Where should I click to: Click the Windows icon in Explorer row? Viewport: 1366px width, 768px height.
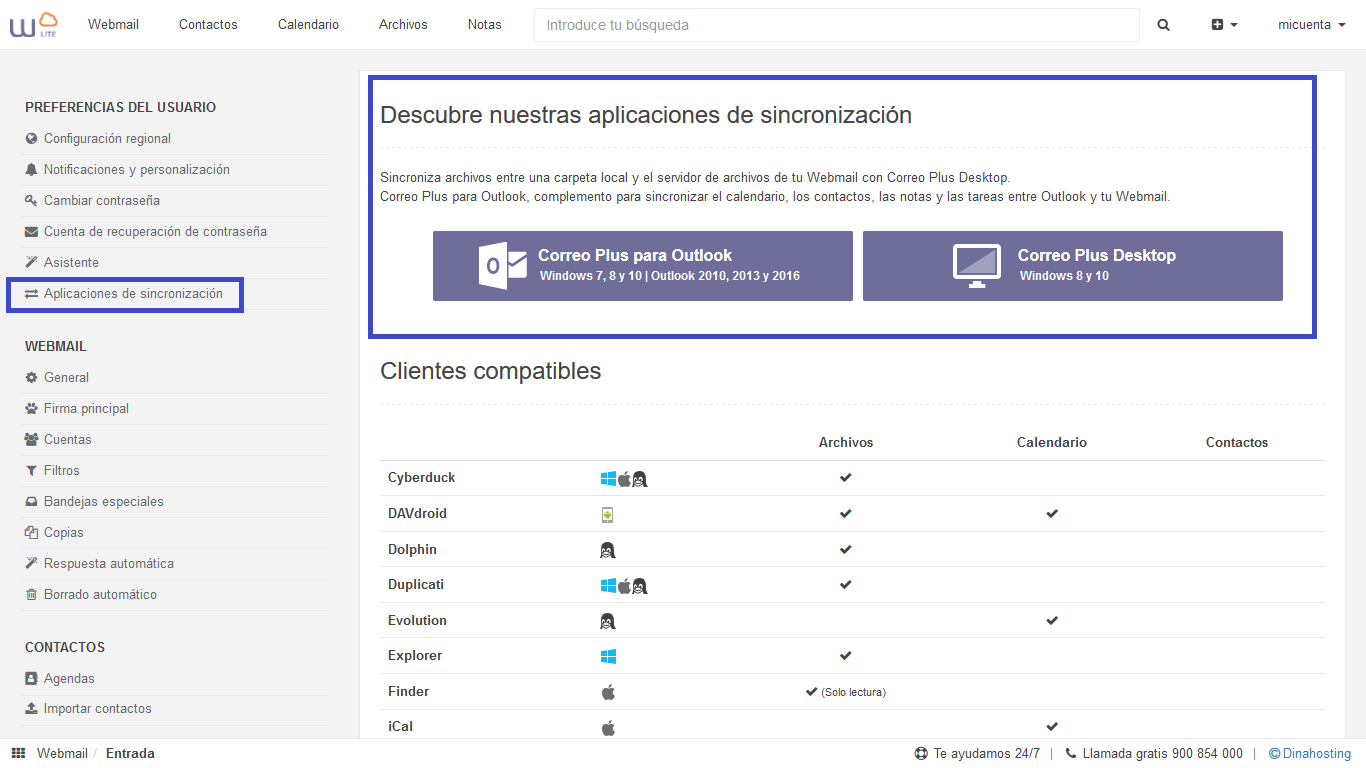coord(608,657)
